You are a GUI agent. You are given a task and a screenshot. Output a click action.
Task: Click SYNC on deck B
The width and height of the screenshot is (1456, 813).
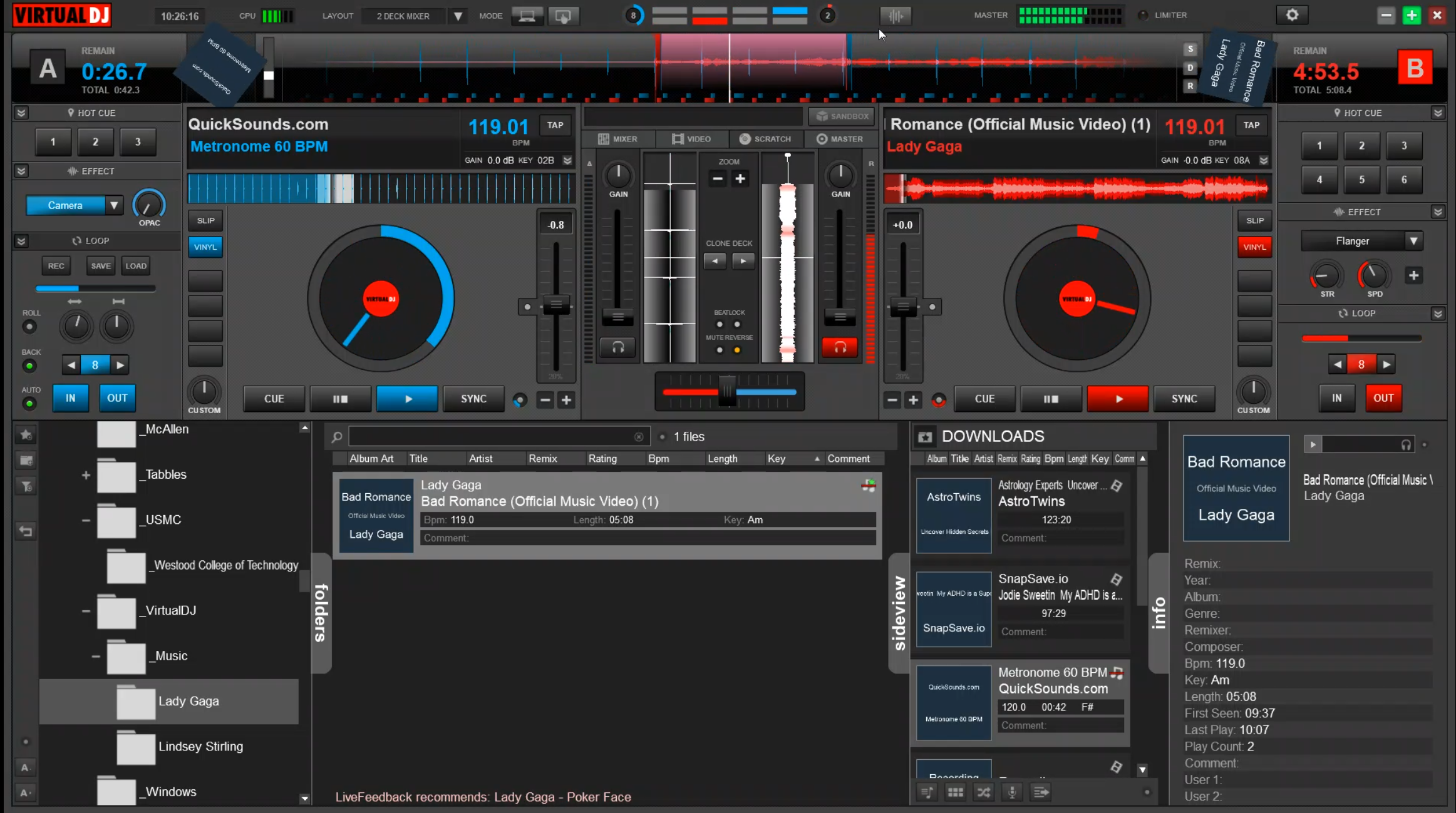tap(1184, 399)
